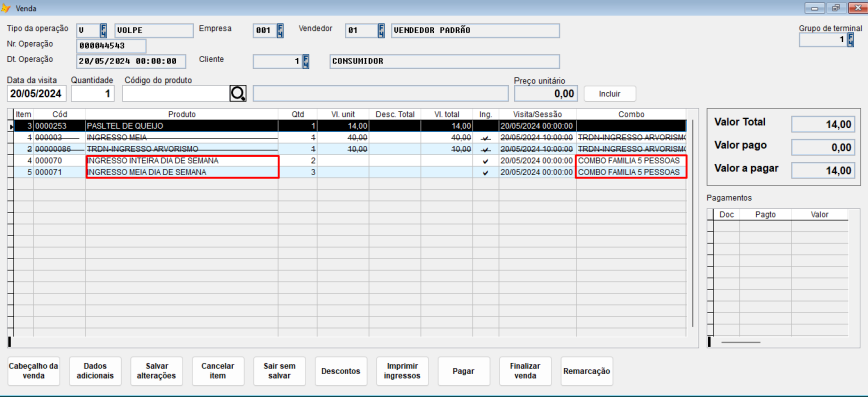Focus the Preço unitário field
Image resolution: width=868 pixels, height=399 pixels.
(546, 94)
